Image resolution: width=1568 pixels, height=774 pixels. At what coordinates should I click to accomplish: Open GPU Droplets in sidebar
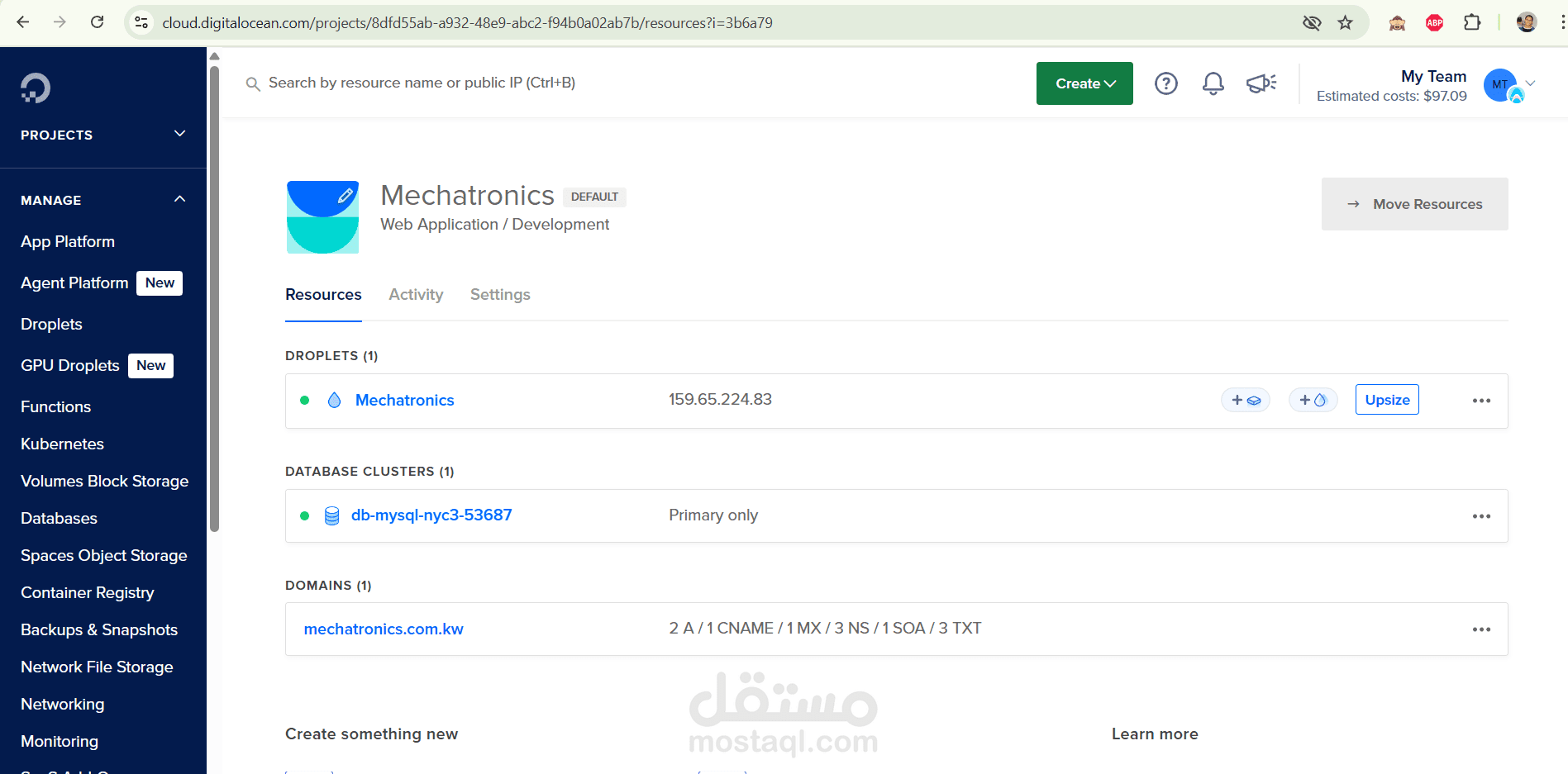pos(70,366)
